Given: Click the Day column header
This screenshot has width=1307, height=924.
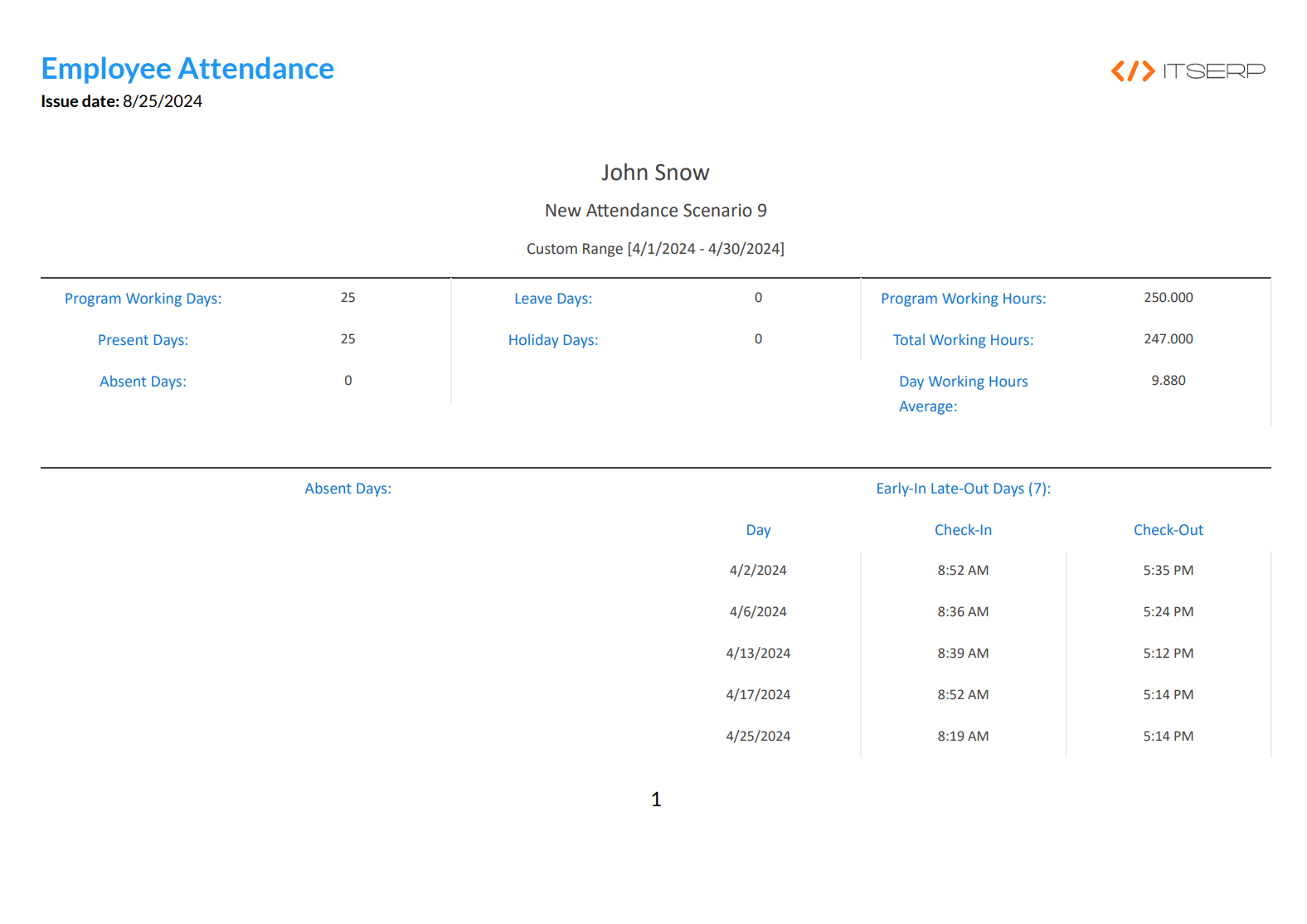Looking at the screenshot, I should [759, 530].
